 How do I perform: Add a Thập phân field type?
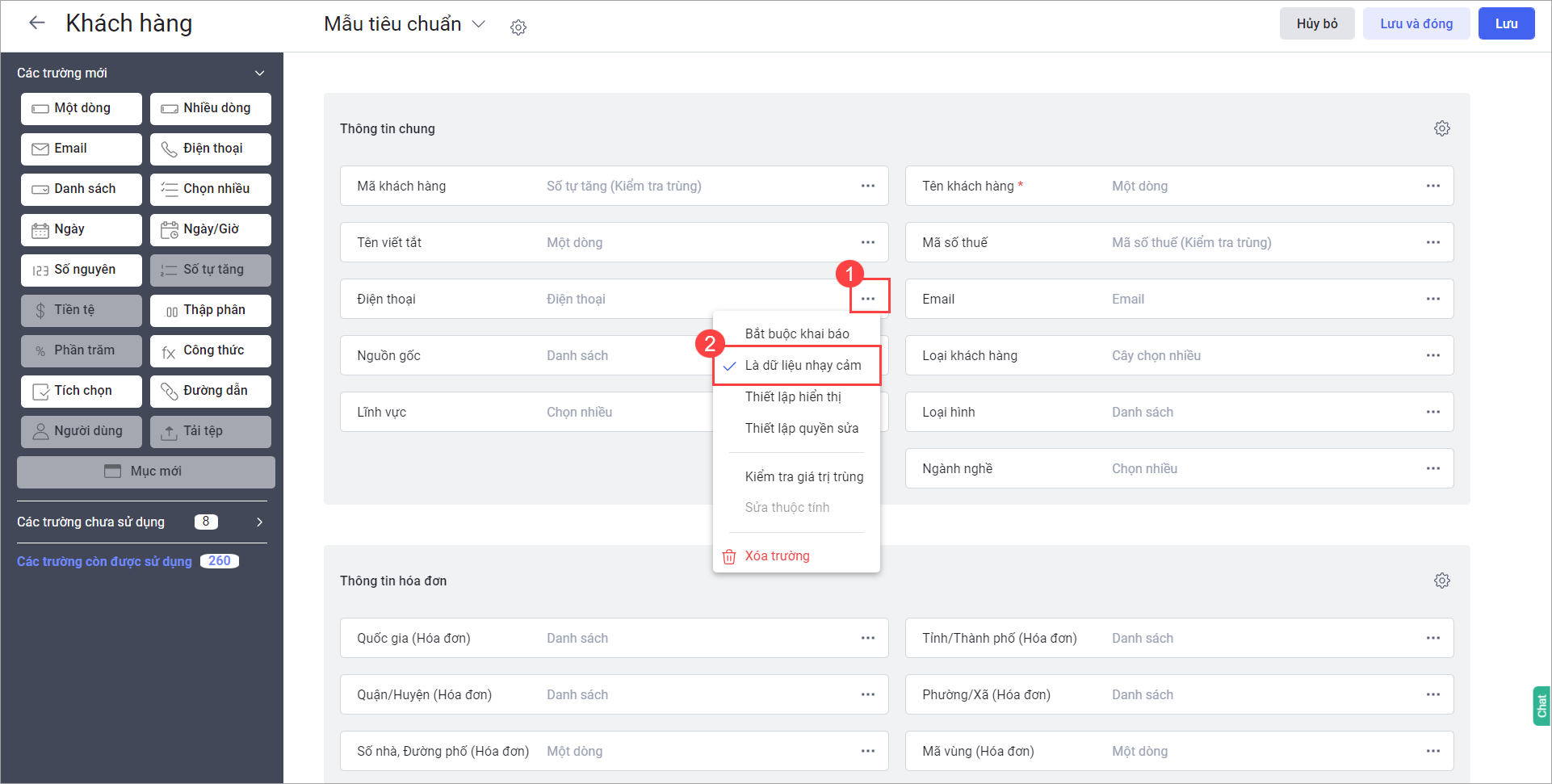click(211, 310)
